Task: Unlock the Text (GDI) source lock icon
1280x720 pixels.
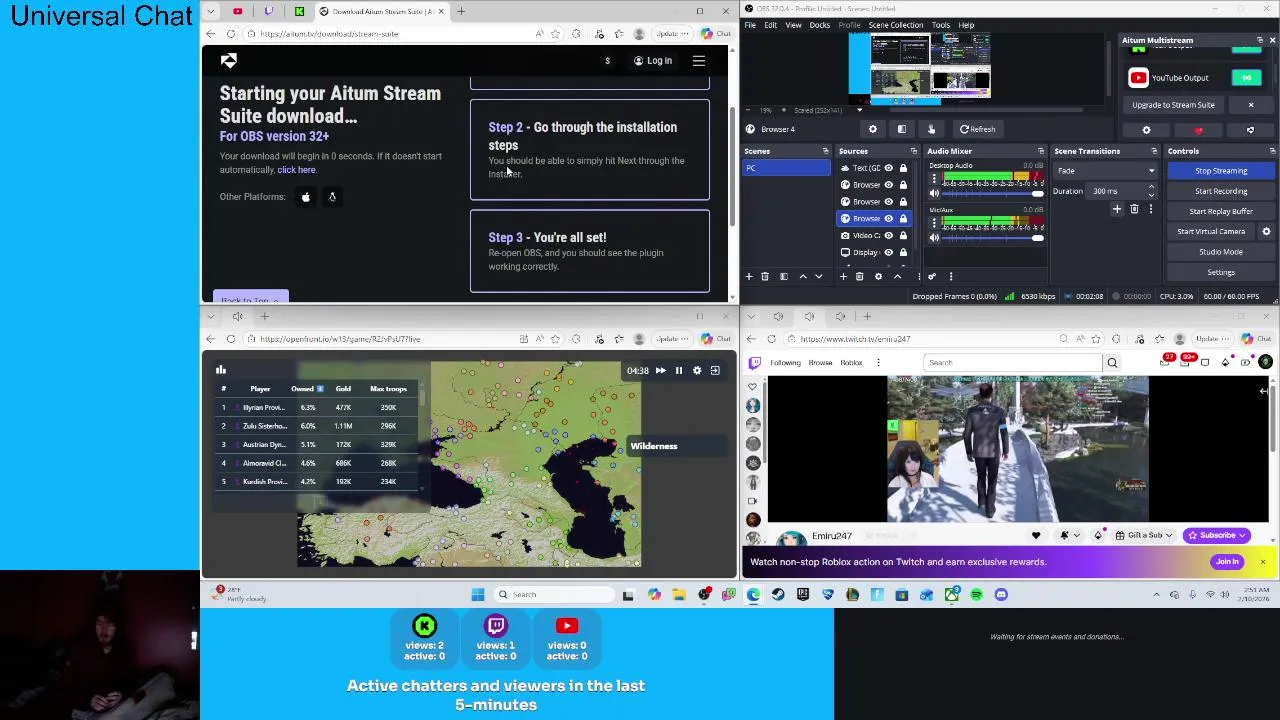Action: tap(903, 168)
